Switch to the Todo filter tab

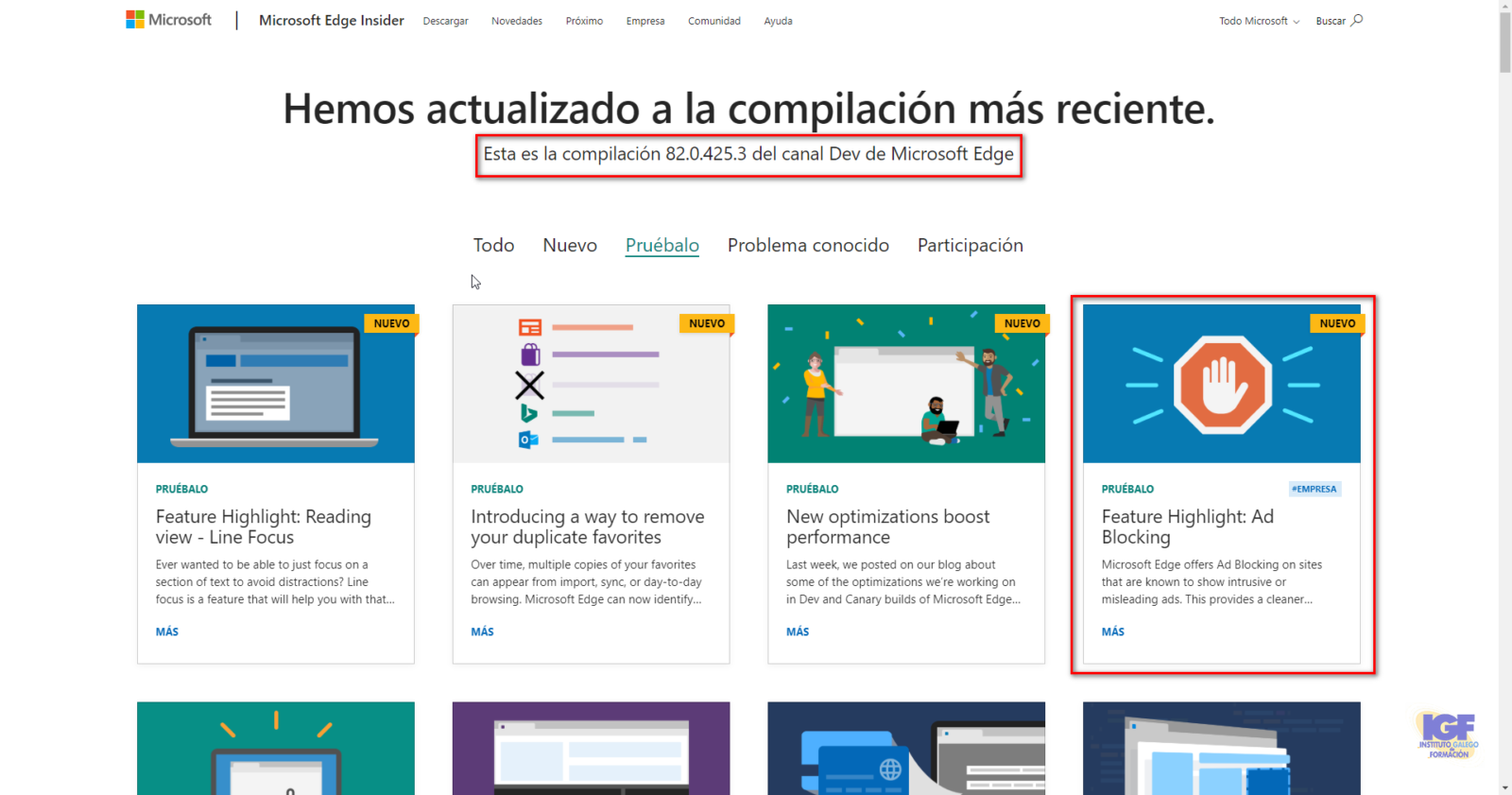point(493,246)
